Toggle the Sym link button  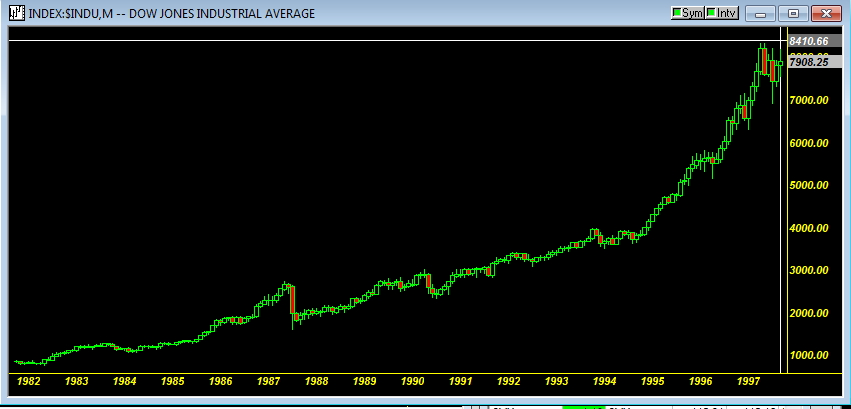[687, 13]
